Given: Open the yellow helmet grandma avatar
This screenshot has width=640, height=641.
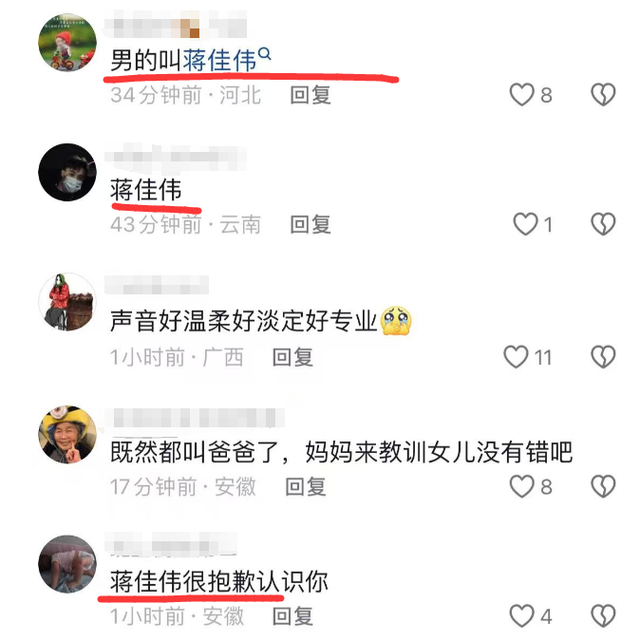Looking at the screenshot, I should (x=67, y=434).
